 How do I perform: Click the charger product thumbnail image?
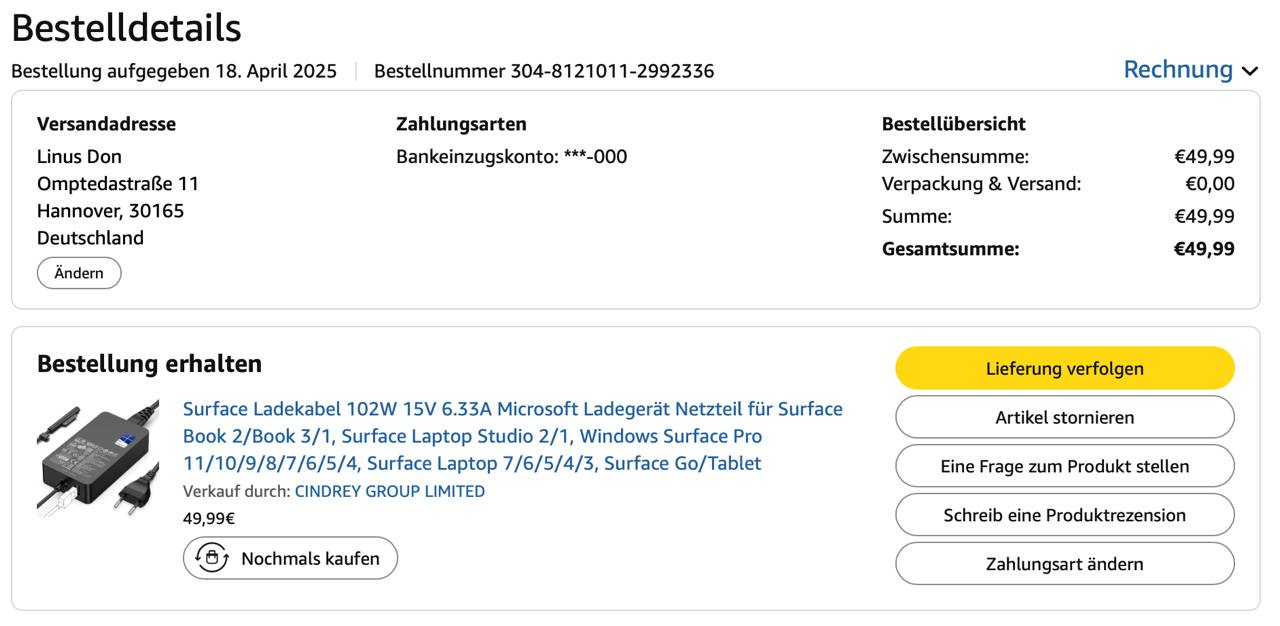coord(98,458)
